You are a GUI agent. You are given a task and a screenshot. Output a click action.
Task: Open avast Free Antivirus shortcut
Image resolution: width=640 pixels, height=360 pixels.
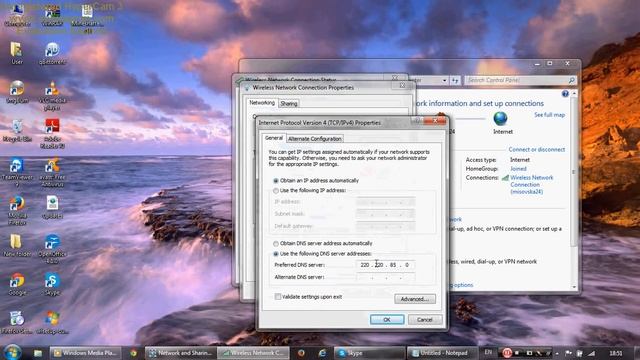[x=52, y=172]
